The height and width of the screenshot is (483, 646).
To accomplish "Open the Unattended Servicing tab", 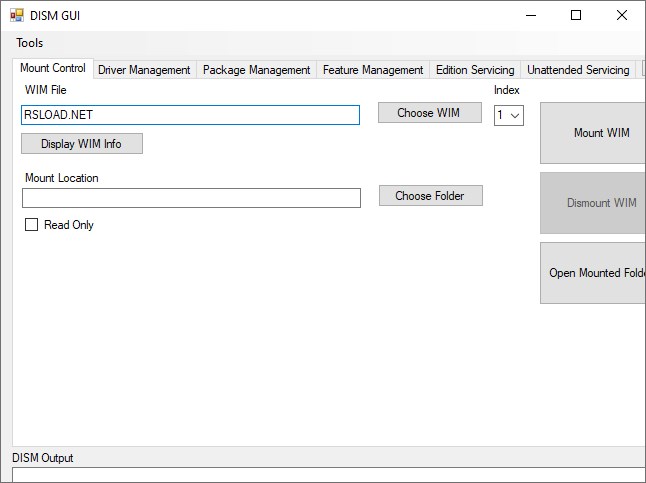I will tap(578, 70).
